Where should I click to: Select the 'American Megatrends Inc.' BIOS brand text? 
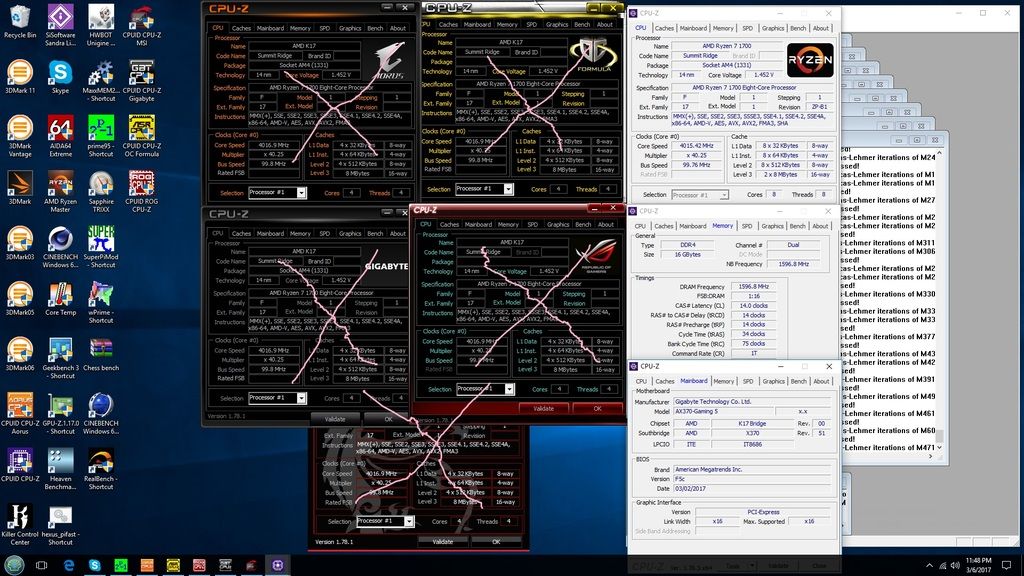point(707,470)
